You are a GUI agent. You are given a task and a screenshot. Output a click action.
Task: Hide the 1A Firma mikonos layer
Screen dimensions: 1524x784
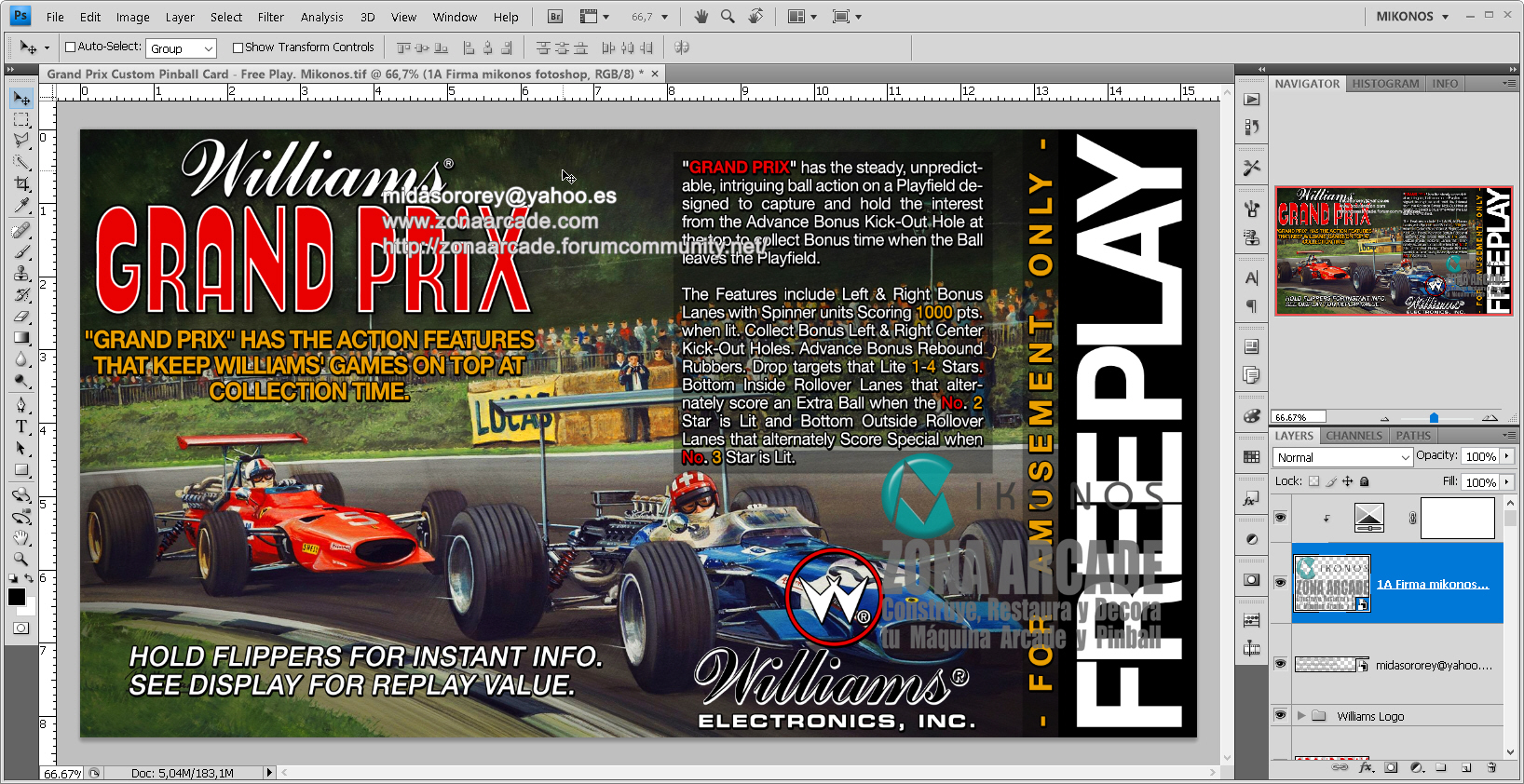[x=1281, y=582]
